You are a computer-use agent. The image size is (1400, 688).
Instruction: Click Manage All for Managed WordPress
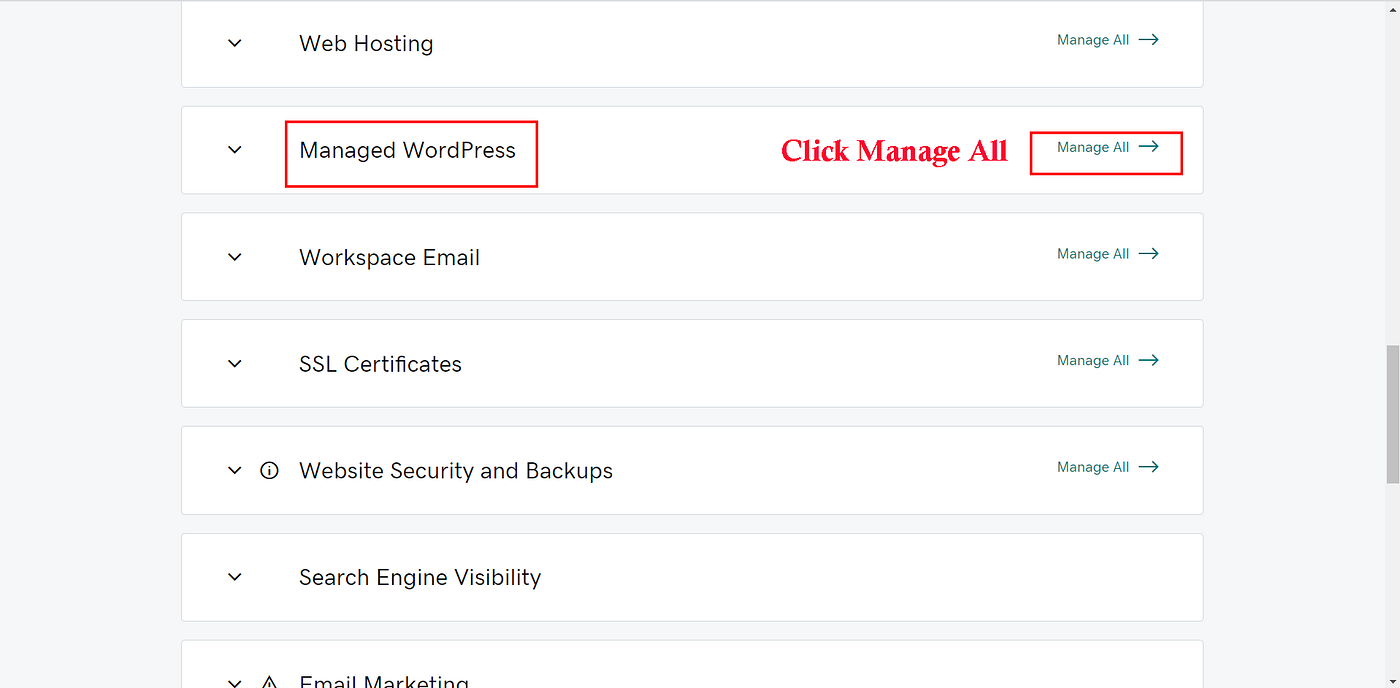1108,147
